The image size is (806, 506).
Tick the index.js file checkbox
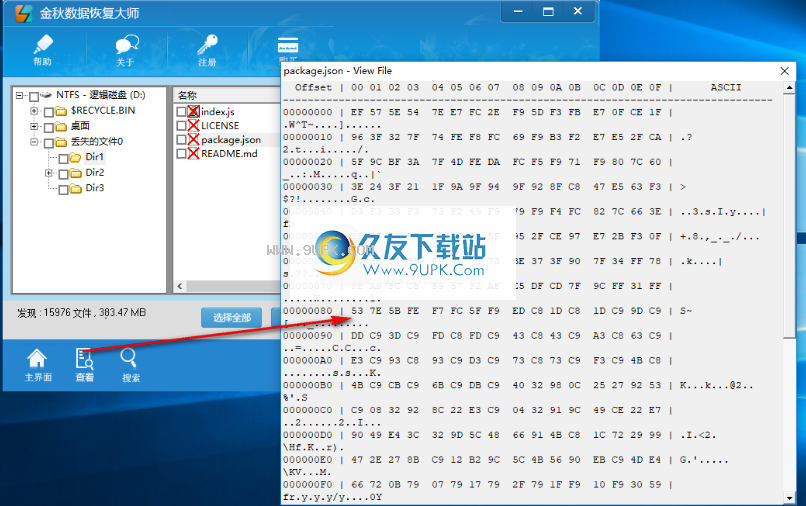coord(181,111)
